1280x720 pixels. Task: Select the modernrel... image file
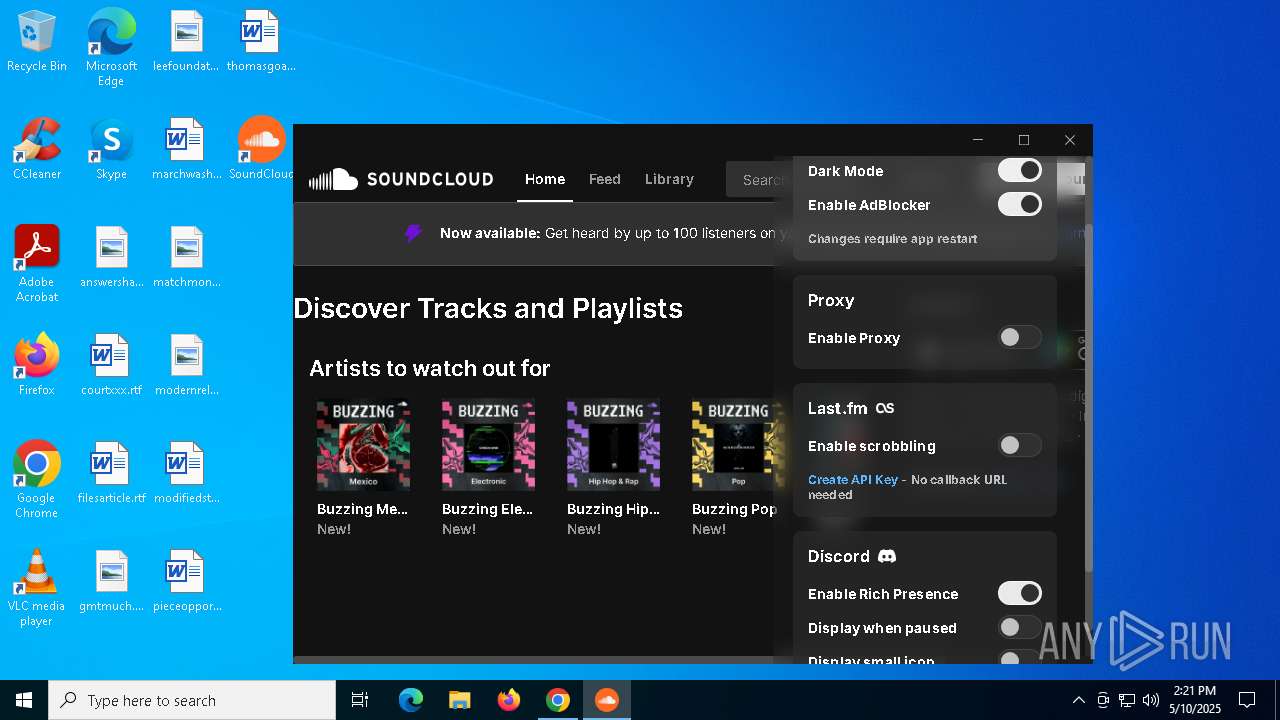click(x=187, y=365)
